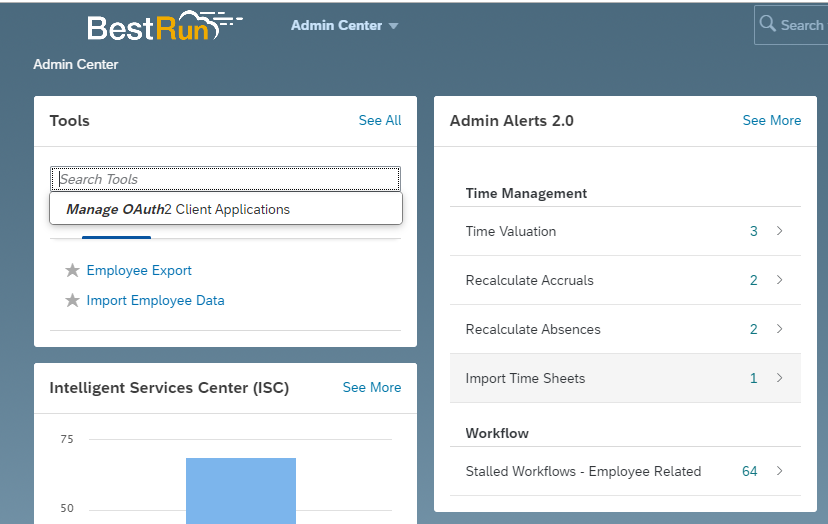Click See More in Admin Alerts
Viewport: 828px width, 524px height.
[x=771, y=121]
